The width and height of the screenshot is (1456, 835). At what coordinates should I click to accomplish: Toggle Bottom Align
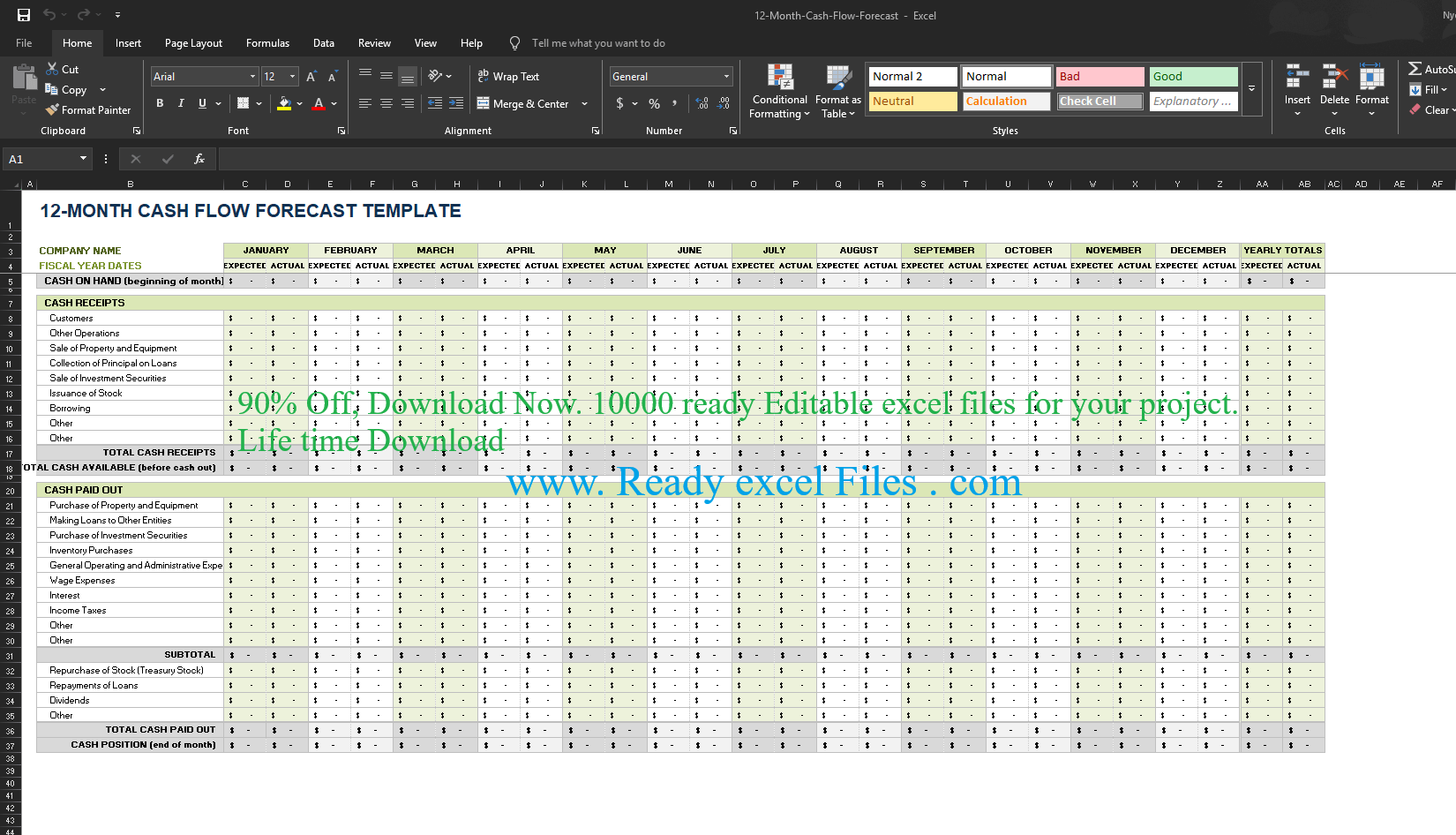click(408, 76)
